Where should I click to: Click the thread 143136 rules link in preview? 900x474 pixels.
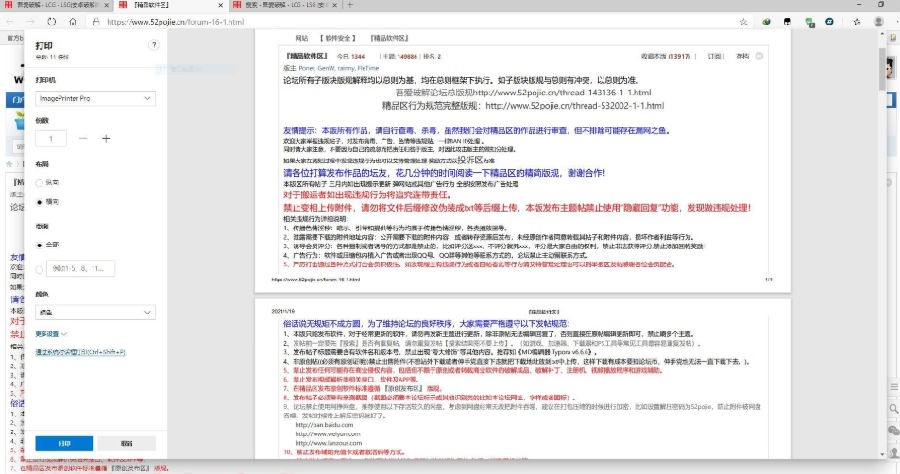click(562, 92)
